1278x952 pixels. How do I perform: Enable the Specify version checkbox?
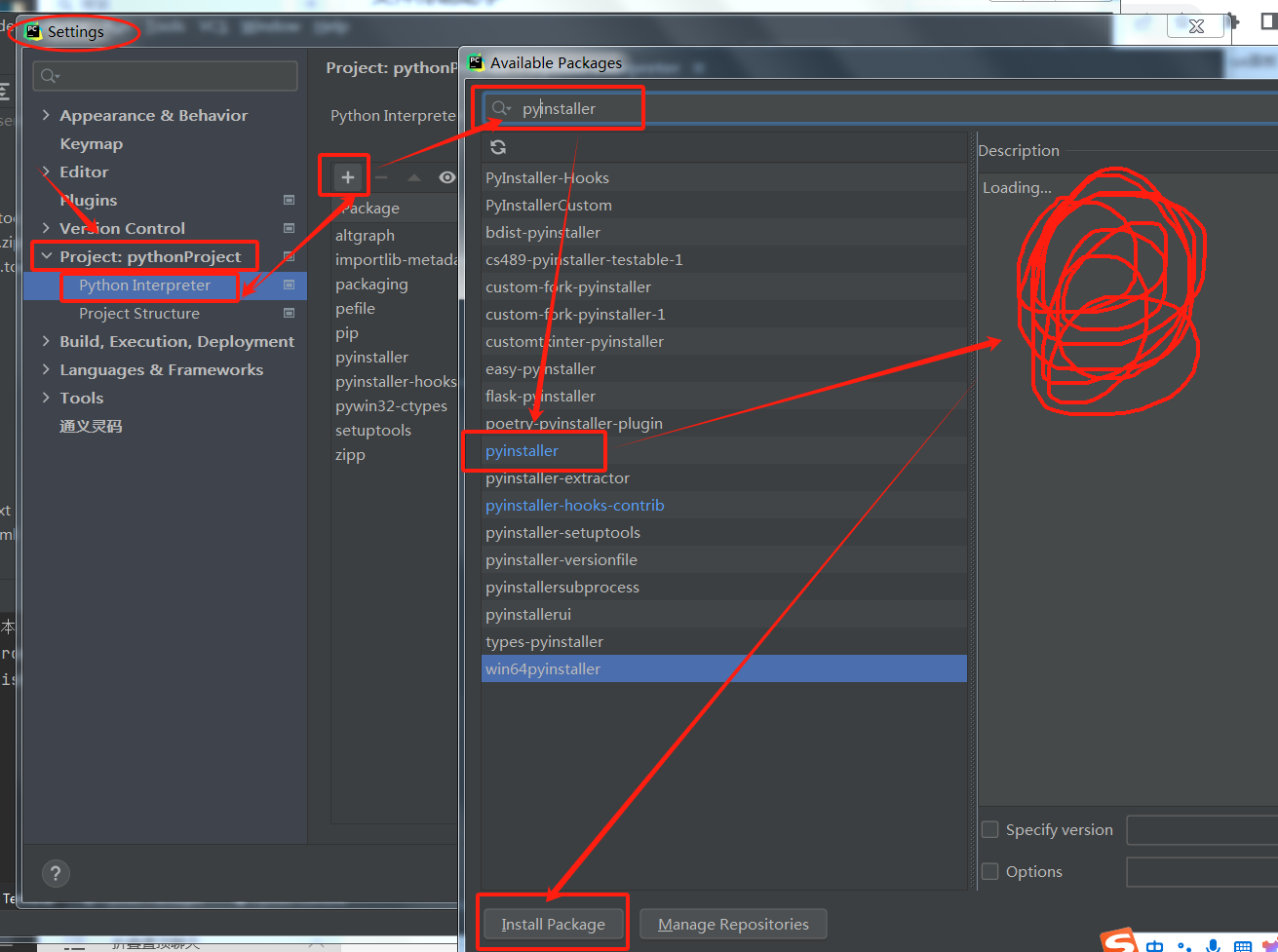(x=990, y=829)
